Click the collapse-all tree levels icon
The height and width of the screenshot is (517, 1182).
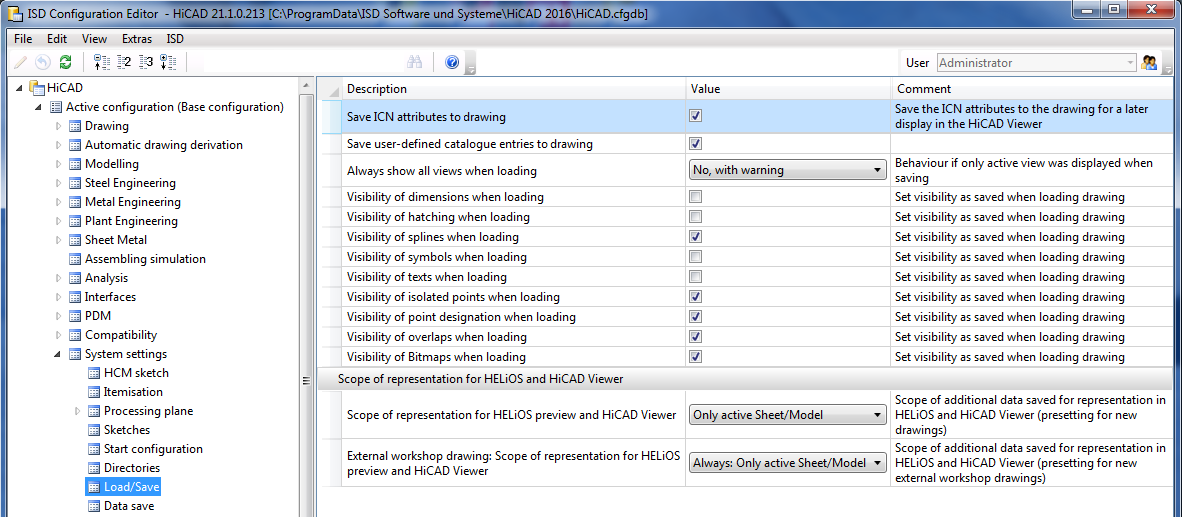[100, 63]
